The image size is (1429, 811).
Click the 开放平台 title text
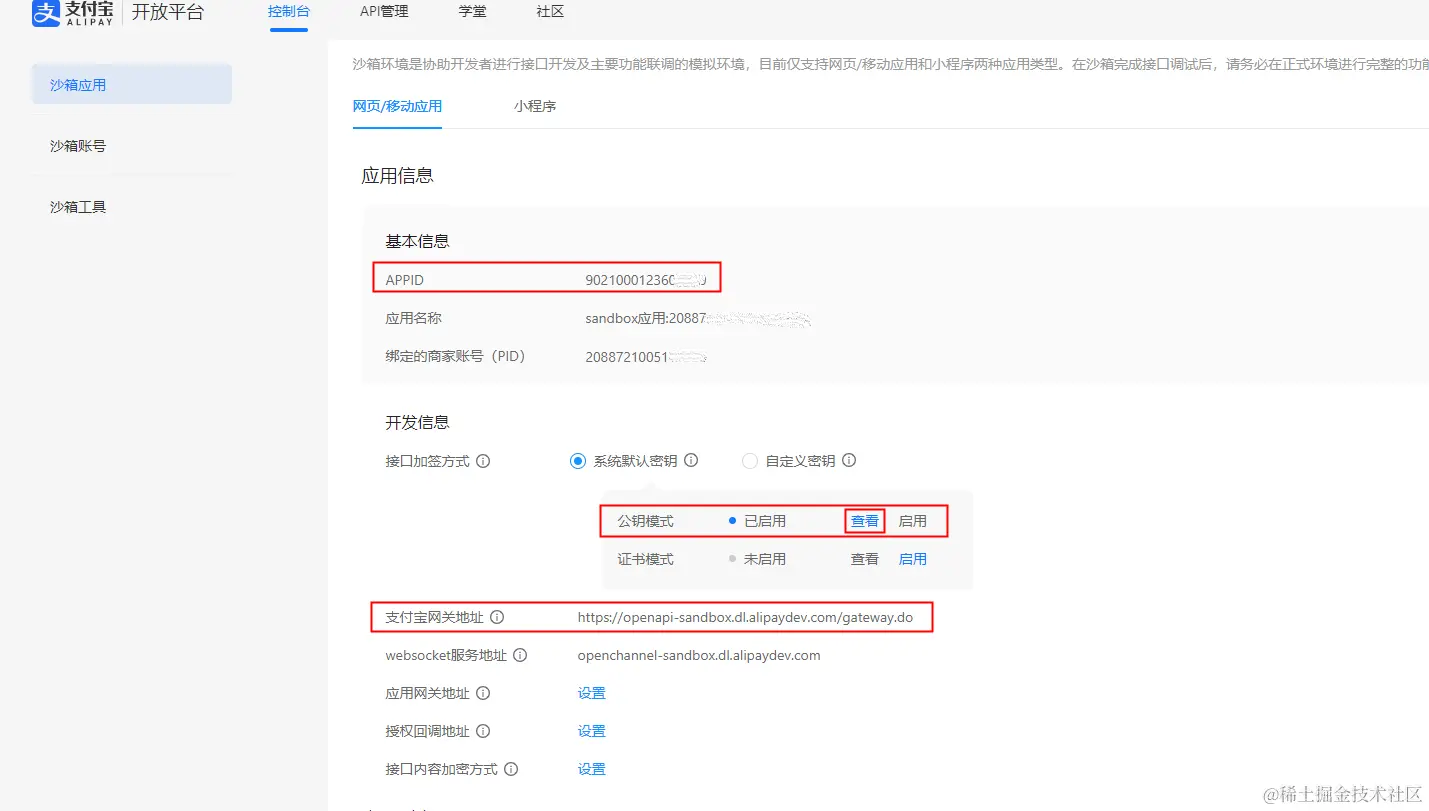(x=168, y=12)
